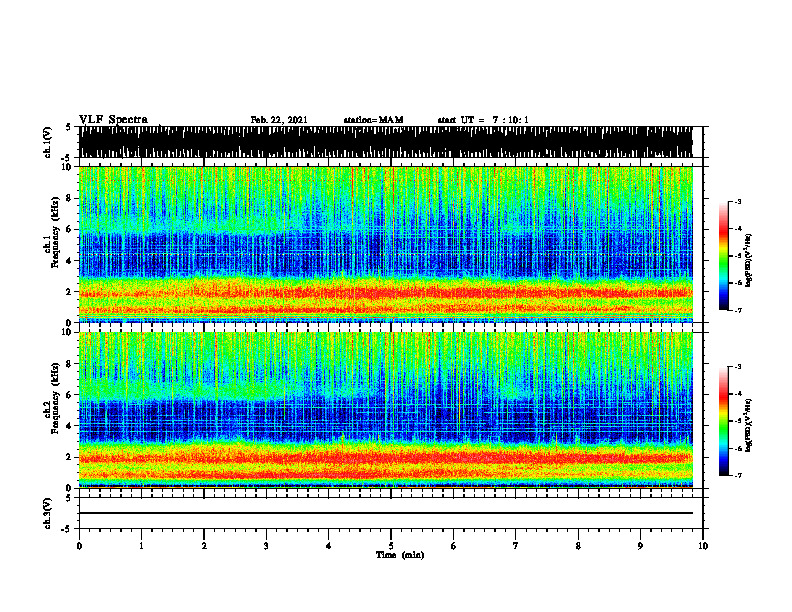Select the date text "Feb. 22, 2021"
Viewport: 792px width, 612px height.
[279, 120]
